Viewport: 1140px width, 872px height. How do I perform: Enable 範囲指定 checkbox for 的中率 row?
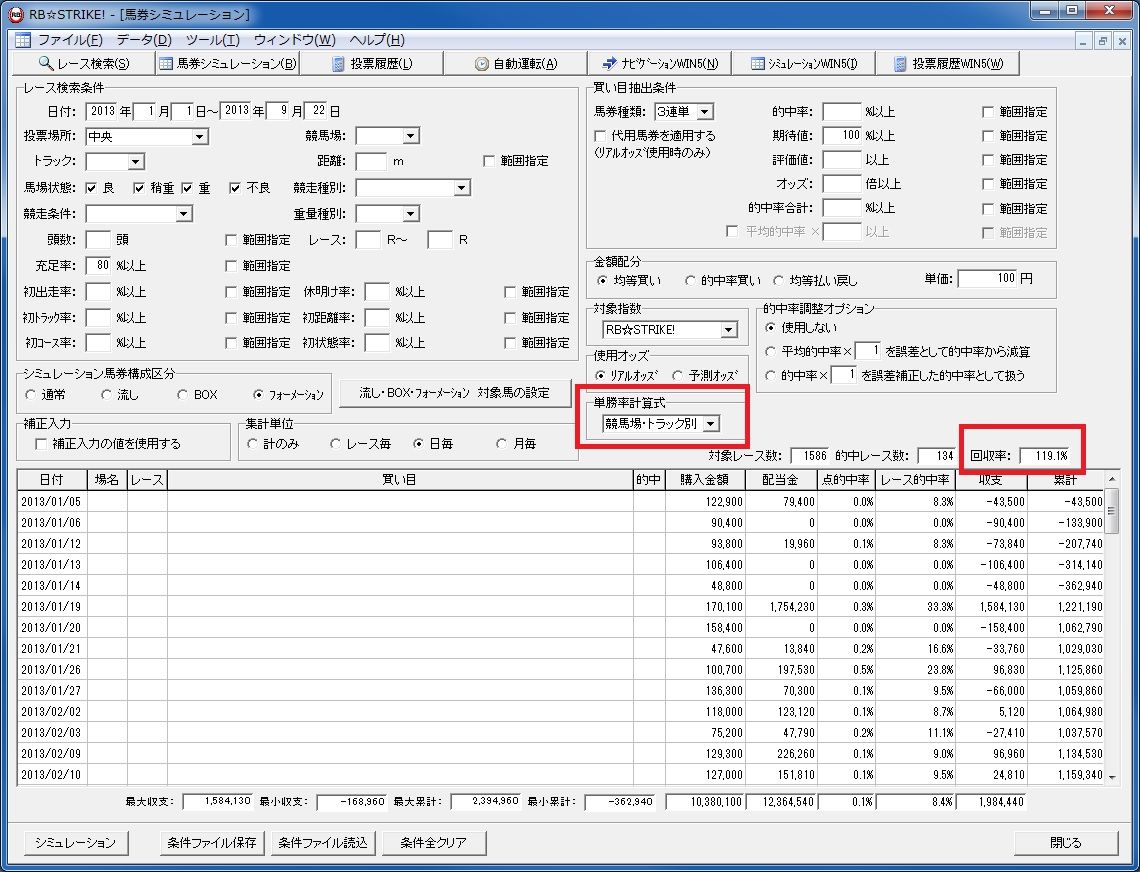click(988, 112)
